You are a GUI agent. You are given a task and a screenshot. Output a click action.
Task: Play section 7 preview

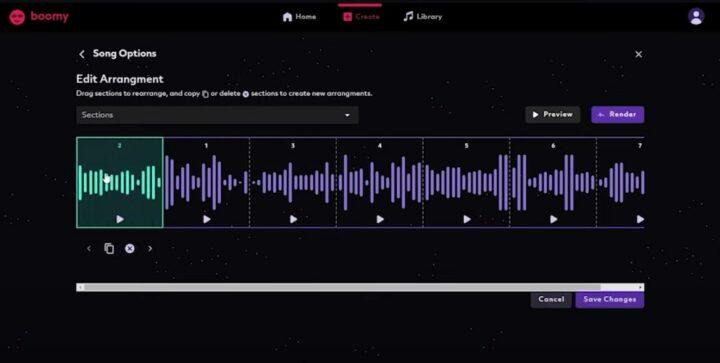640,219
